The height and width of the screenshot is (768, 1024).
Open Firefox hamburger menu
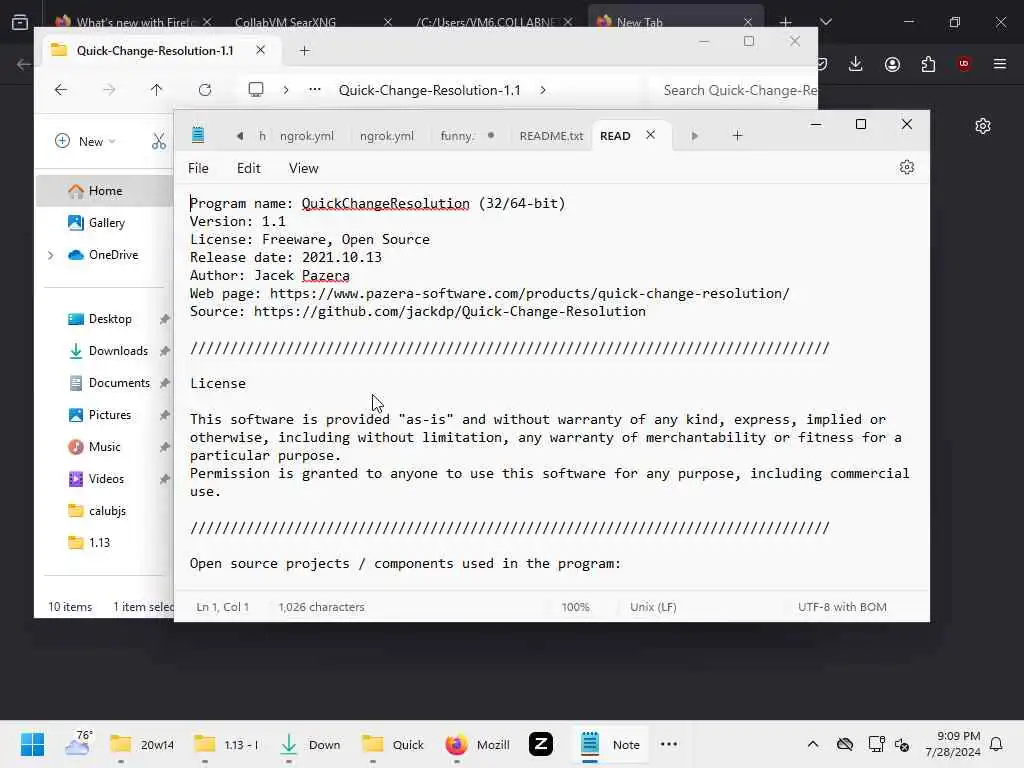pyautogui.click(x=1000, y=64)
